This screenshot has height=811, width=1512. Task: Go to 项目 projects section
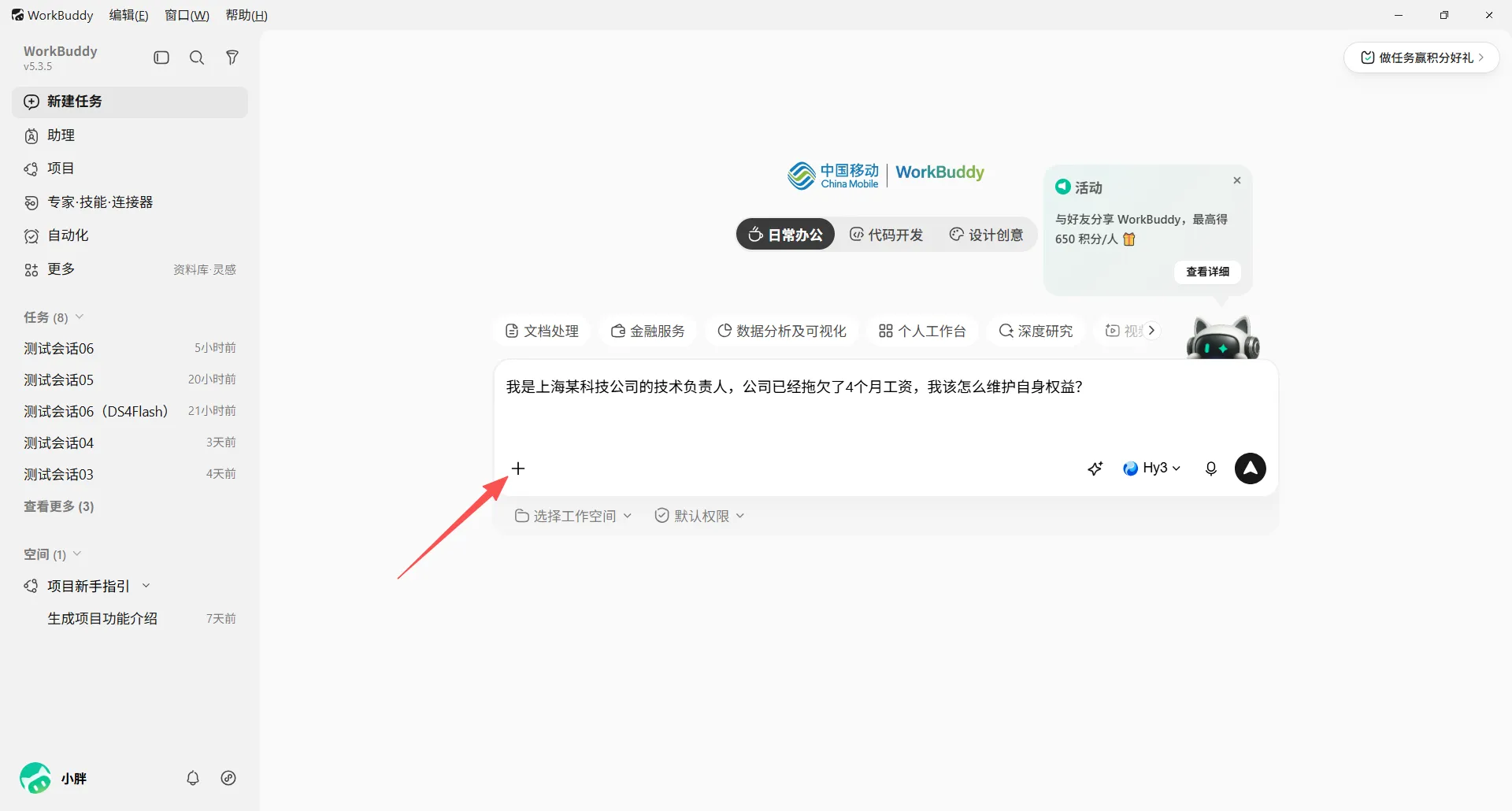tap(130, 168)
